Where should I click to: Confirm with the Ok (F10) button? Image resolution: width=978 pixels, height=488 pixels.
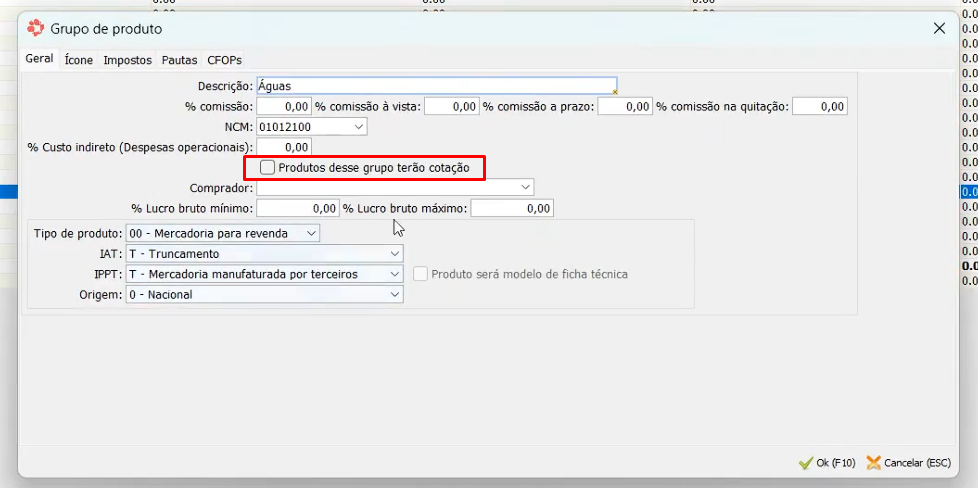coord(827,463)
